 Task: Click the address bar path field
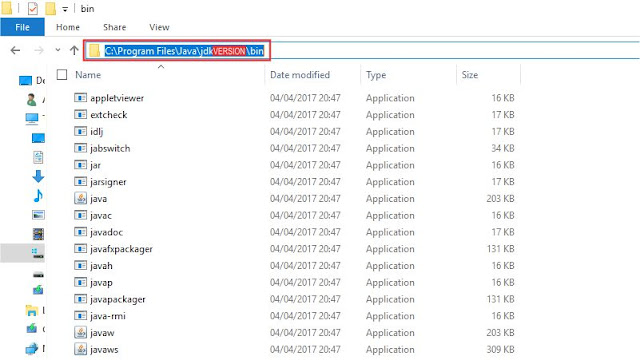pos(362,51)
